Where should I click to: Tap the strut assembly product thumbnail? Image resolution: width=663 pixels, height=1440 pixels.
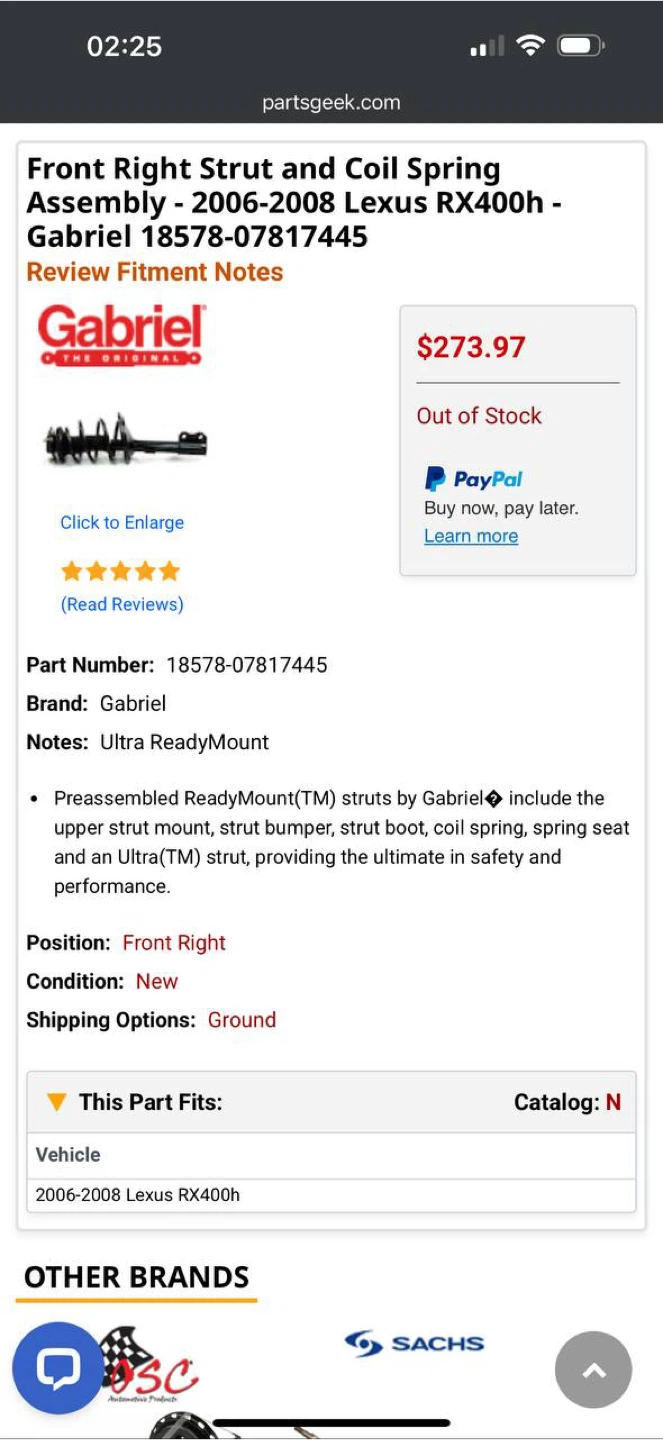coord(125,440)
